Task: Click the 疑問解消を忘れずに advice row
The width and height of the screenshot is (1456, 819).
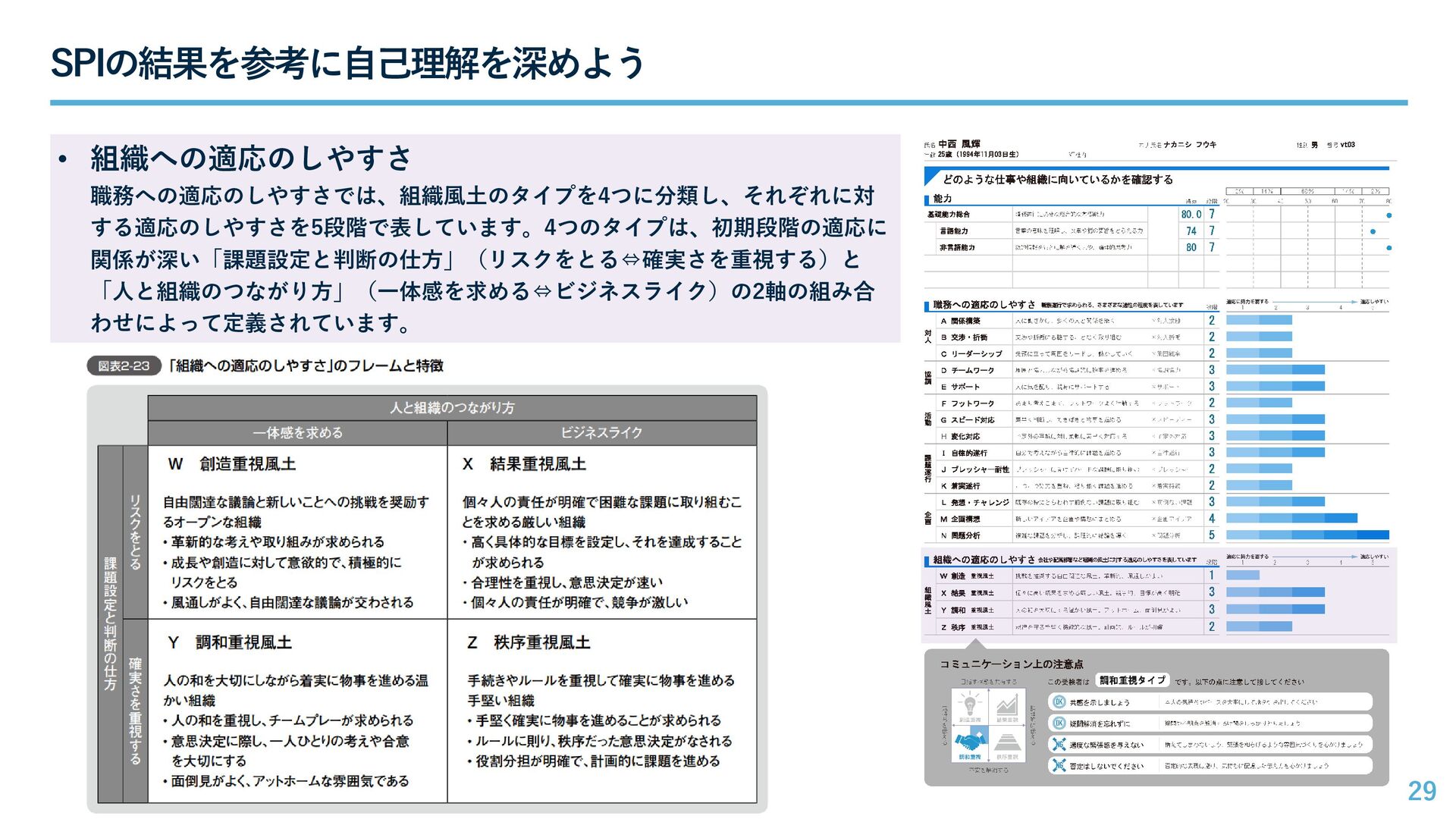Action: 1210,723
